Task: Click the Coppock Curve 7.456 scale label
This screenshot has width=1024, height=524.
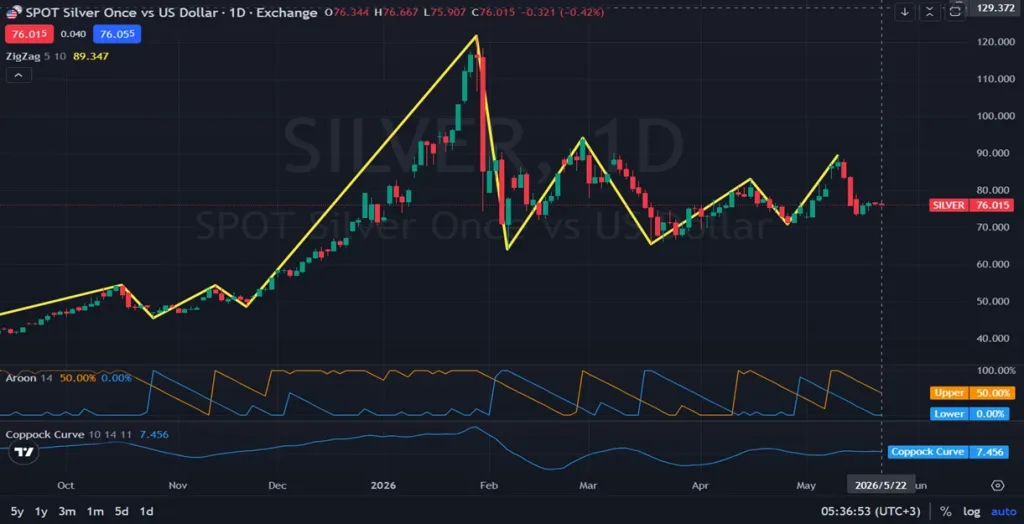Action: pyautogui.click(x=948, y=452)
